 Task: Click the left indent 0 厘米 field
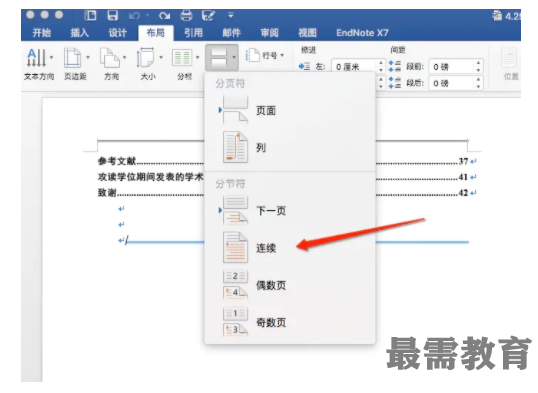[354, 67]
